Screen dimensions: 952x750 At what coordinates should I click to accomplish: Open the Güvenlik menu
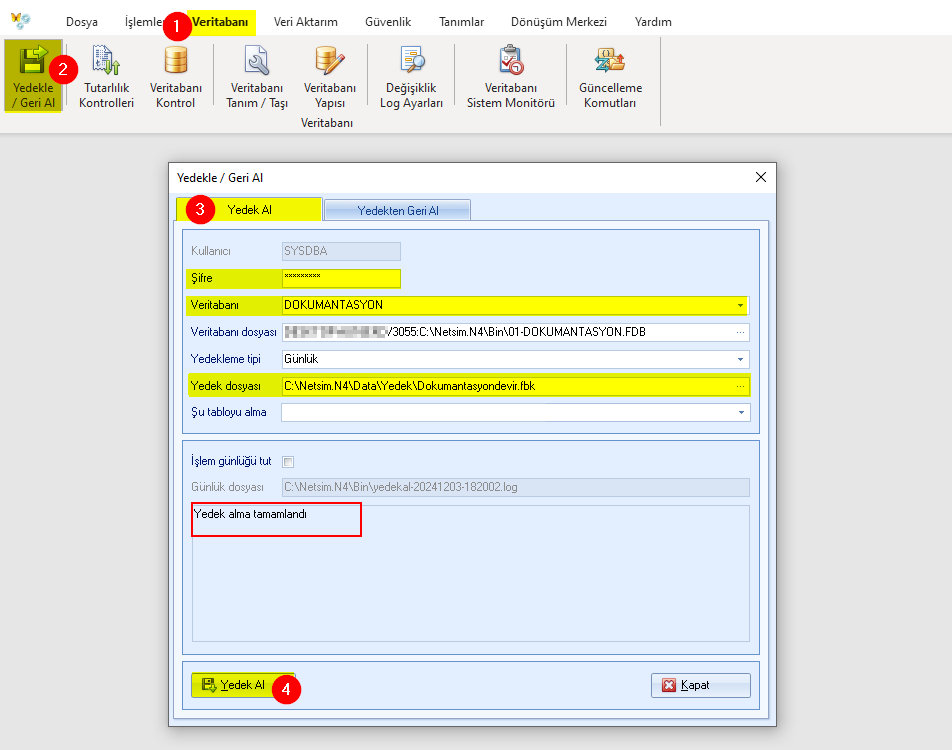[388, 22]
